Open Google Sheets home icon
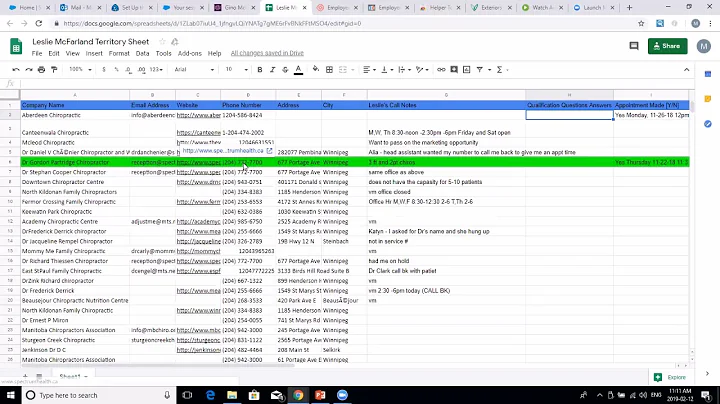This screenshot has width=720, height=404. (x=16, y=46)
